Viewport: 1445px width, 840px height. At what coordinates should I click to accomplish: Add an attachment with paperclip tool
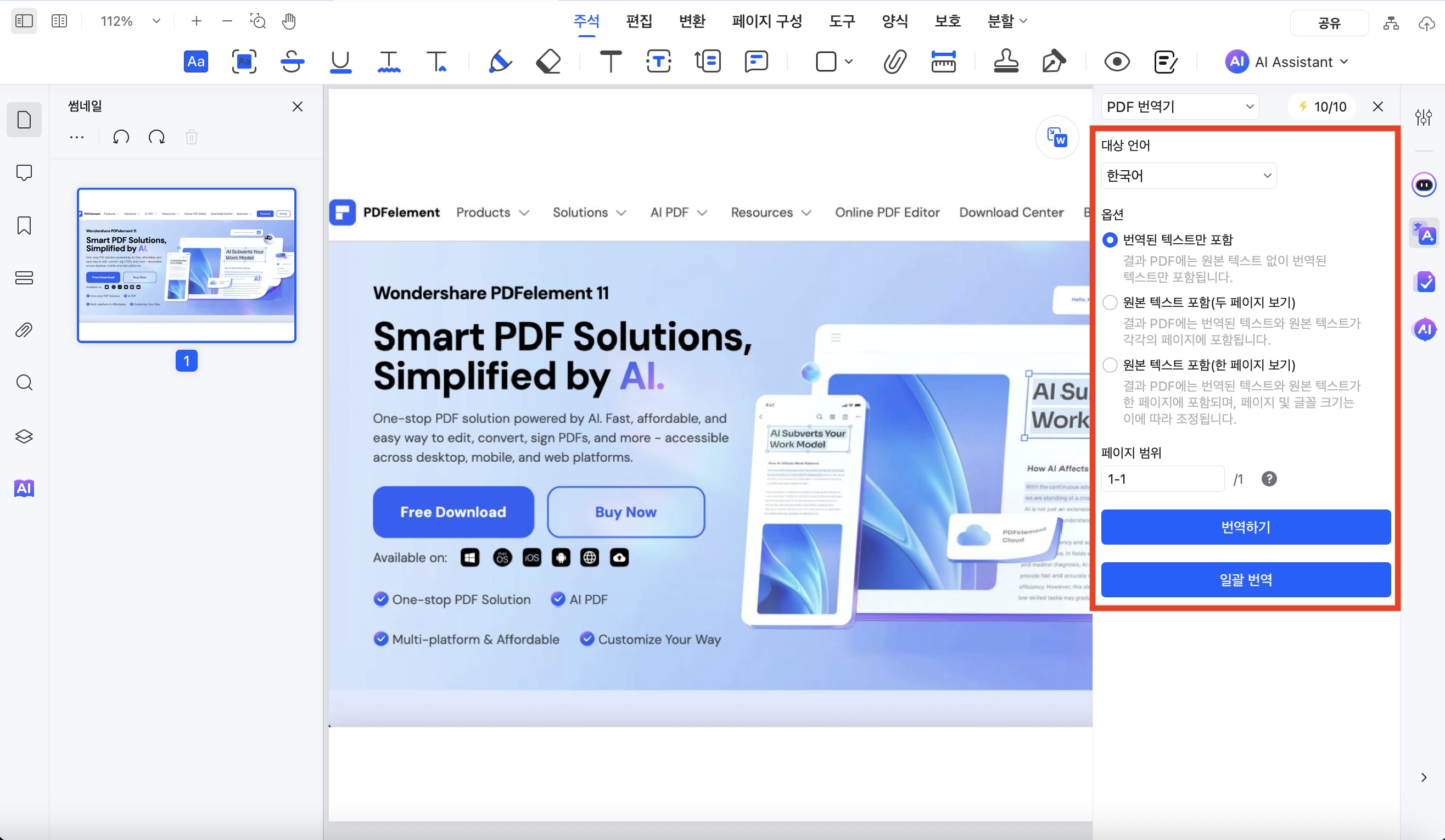pyautogui.click(x=894, y=61)
